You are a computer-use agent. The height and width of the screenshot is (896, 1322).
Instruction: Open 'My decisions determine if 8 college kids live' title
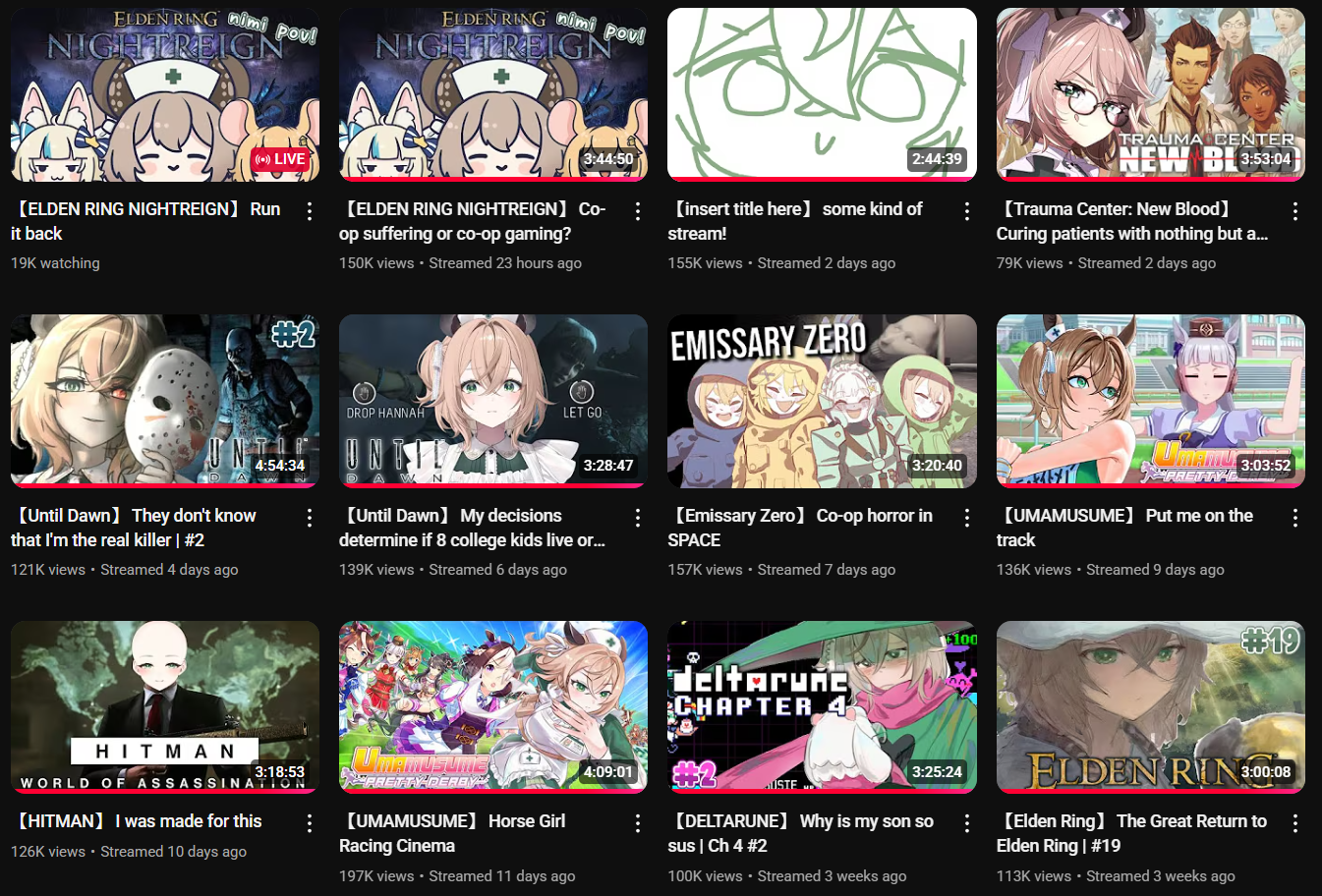472,528
